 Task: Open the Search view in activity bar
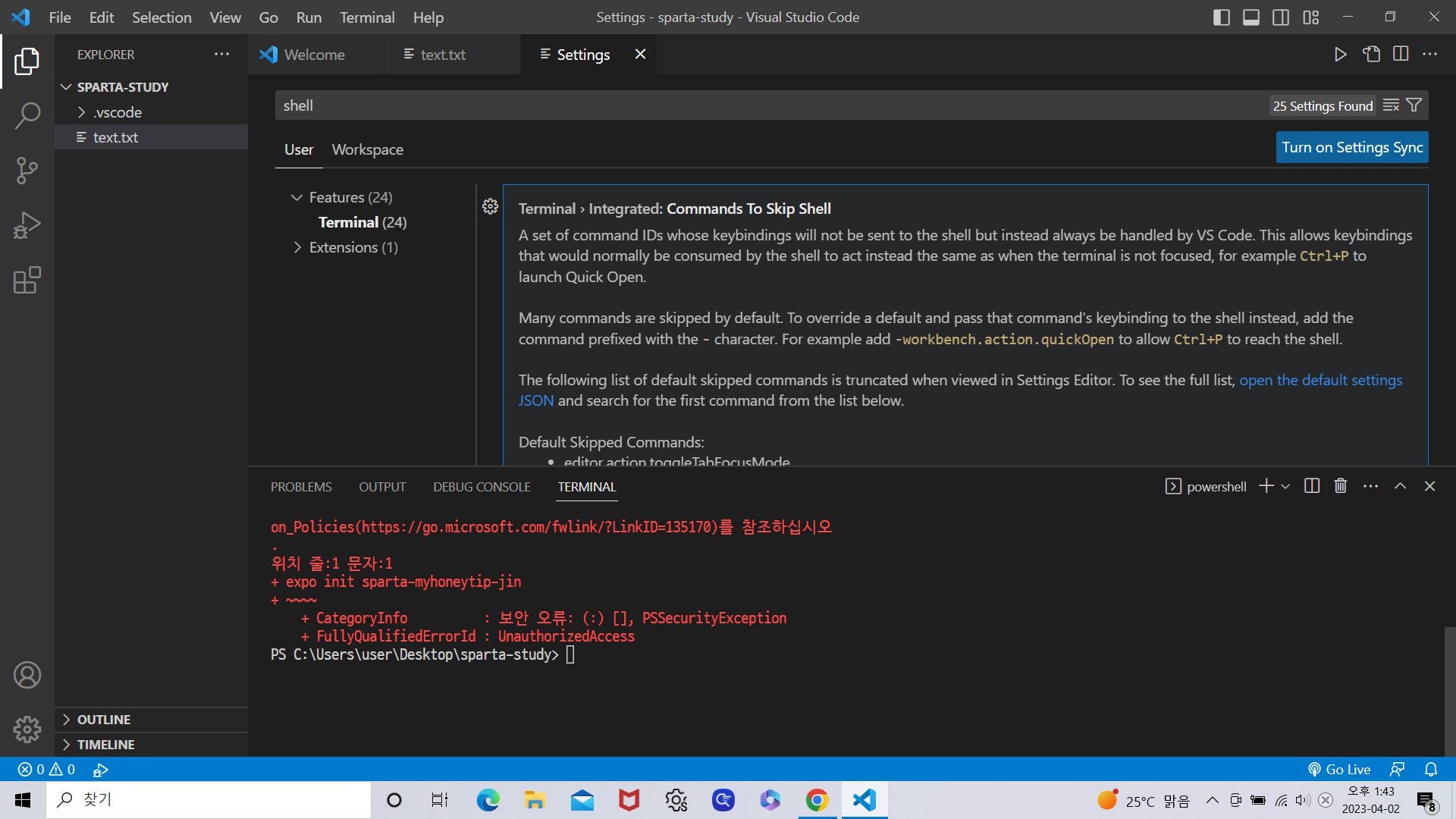(x=27, y=116)
